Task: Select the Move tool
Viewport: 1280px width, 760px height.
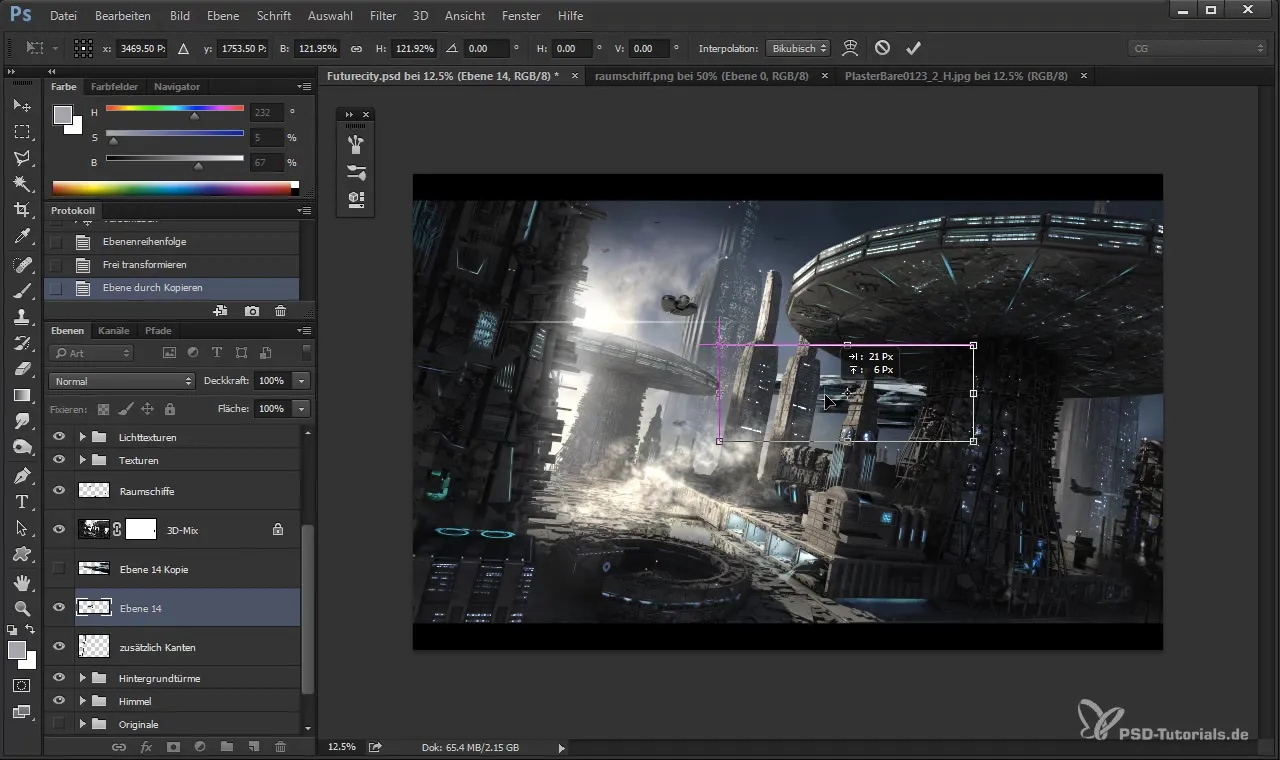Action: pos(22,105)
